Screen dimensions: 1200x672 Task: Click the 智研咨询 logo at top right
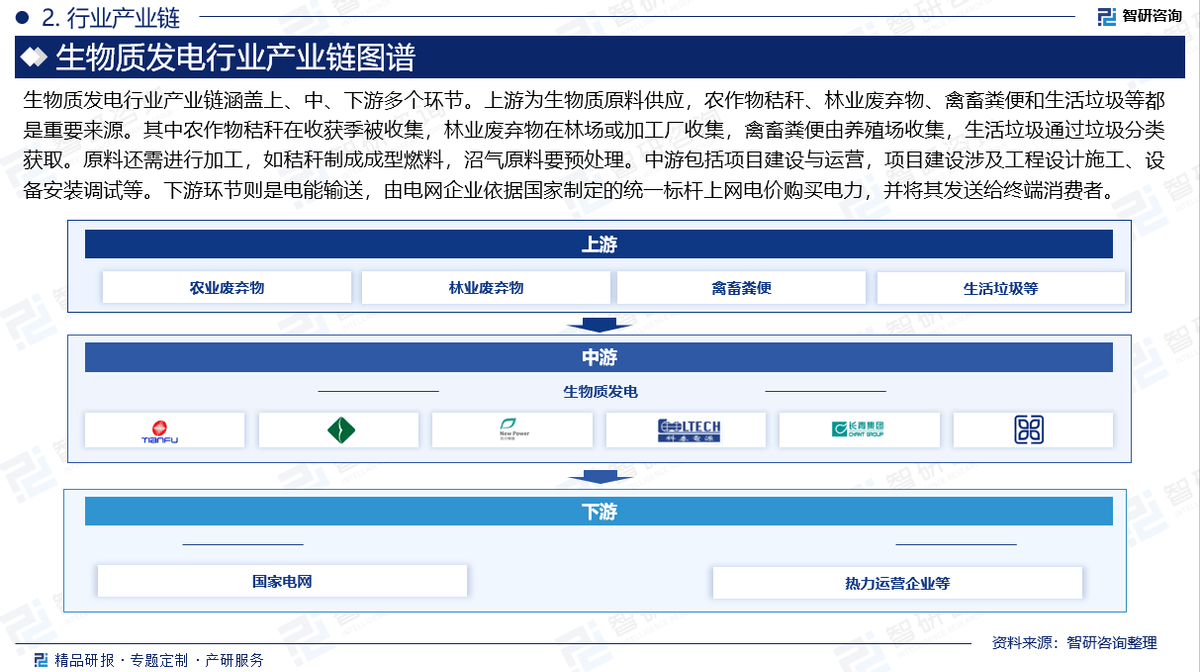pos(1139,15)
